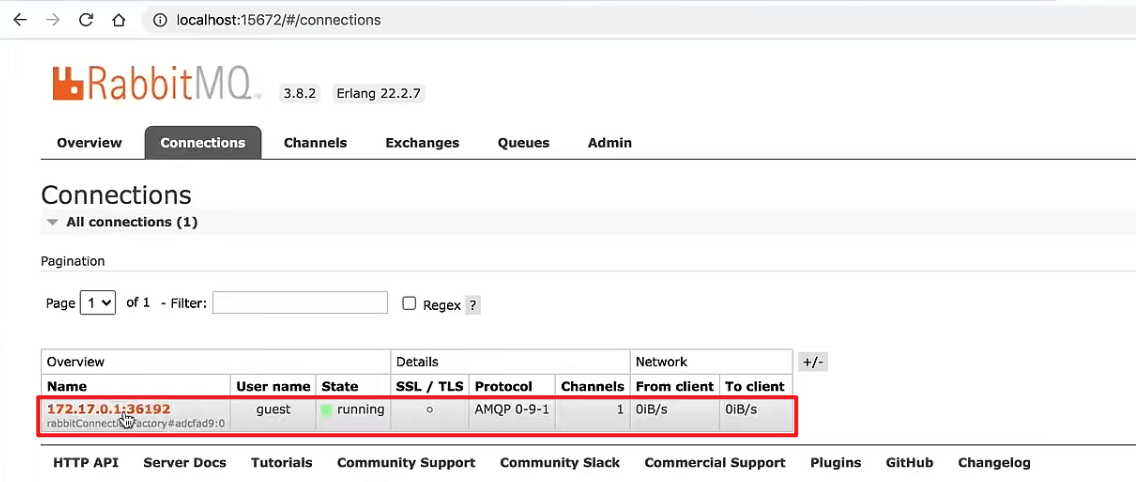Sort by the State column header
The height and width of the screenshot is (482, 1136).
(340, 386)
